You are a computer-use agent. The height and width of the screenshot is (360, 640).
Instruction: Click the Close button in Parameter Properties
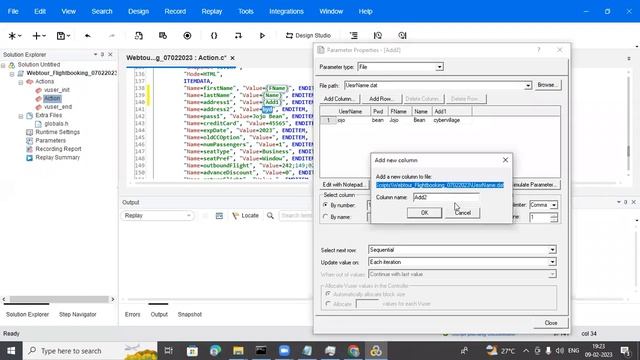pyautogui.click(x=551, y=323)
